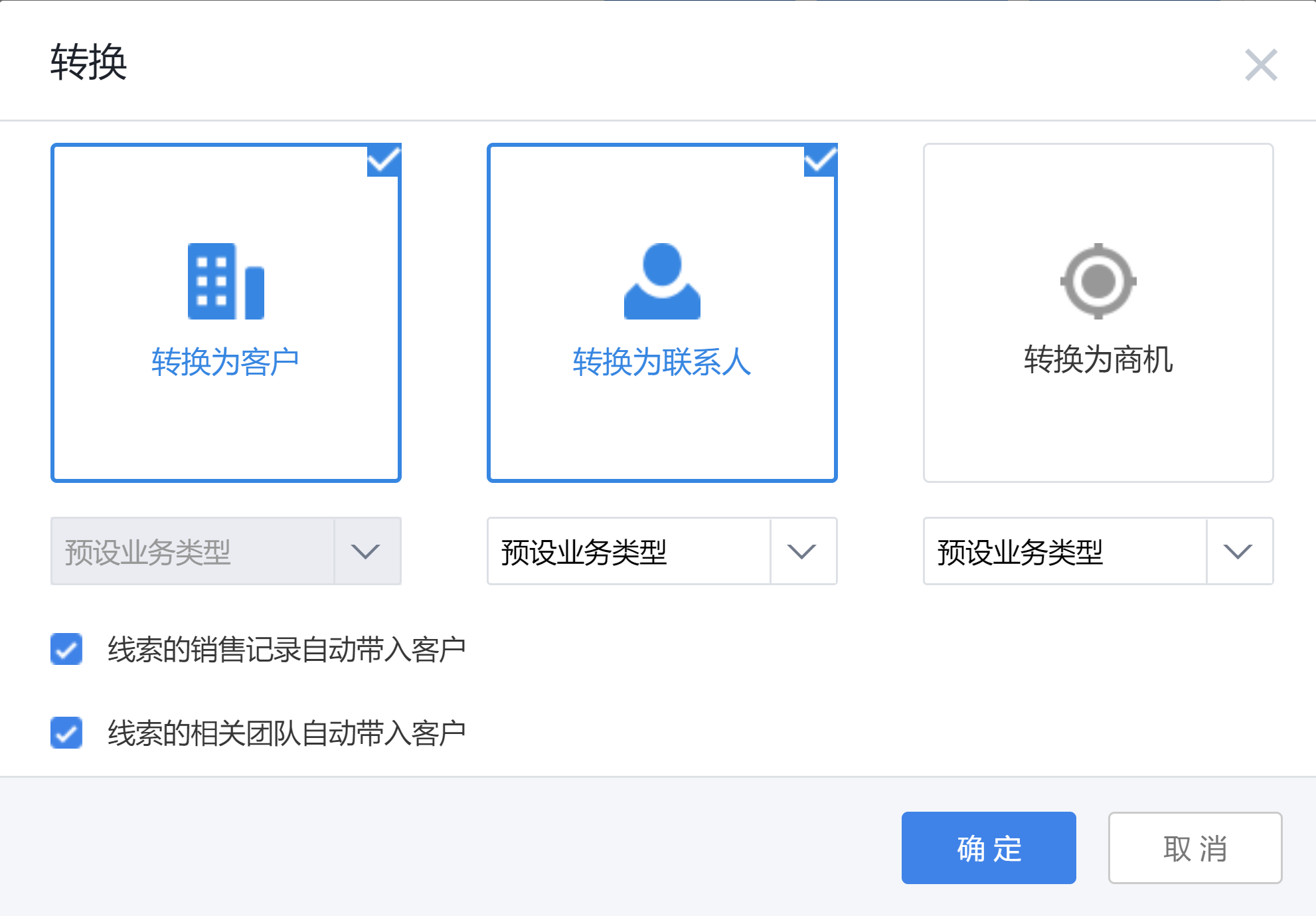1316x916 pixels.
Task: Cancel with the 取消 button
Action: pyautogui.click(x=1195, y=848)
